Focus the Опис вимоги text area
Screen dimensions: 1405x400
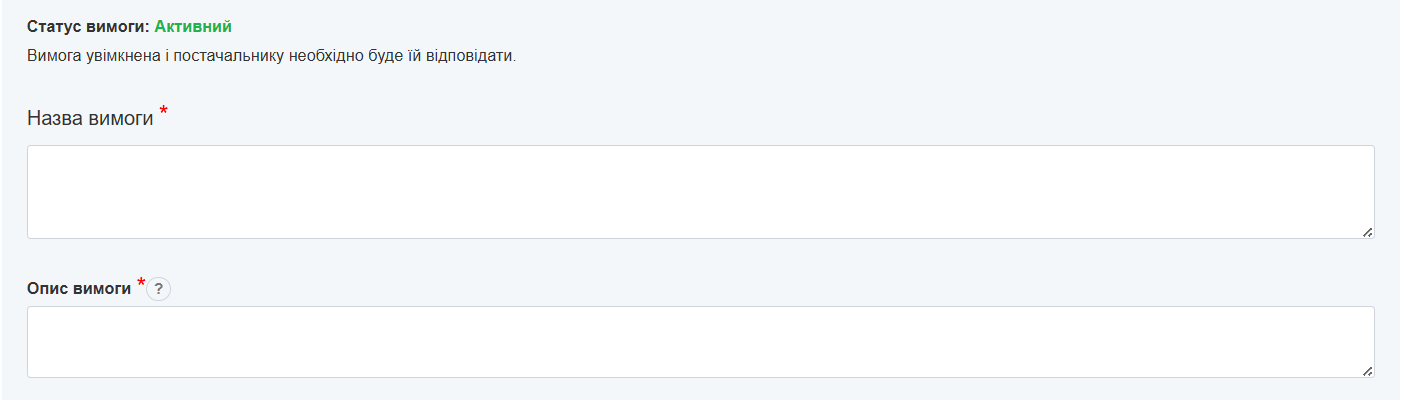click(700, 342)
